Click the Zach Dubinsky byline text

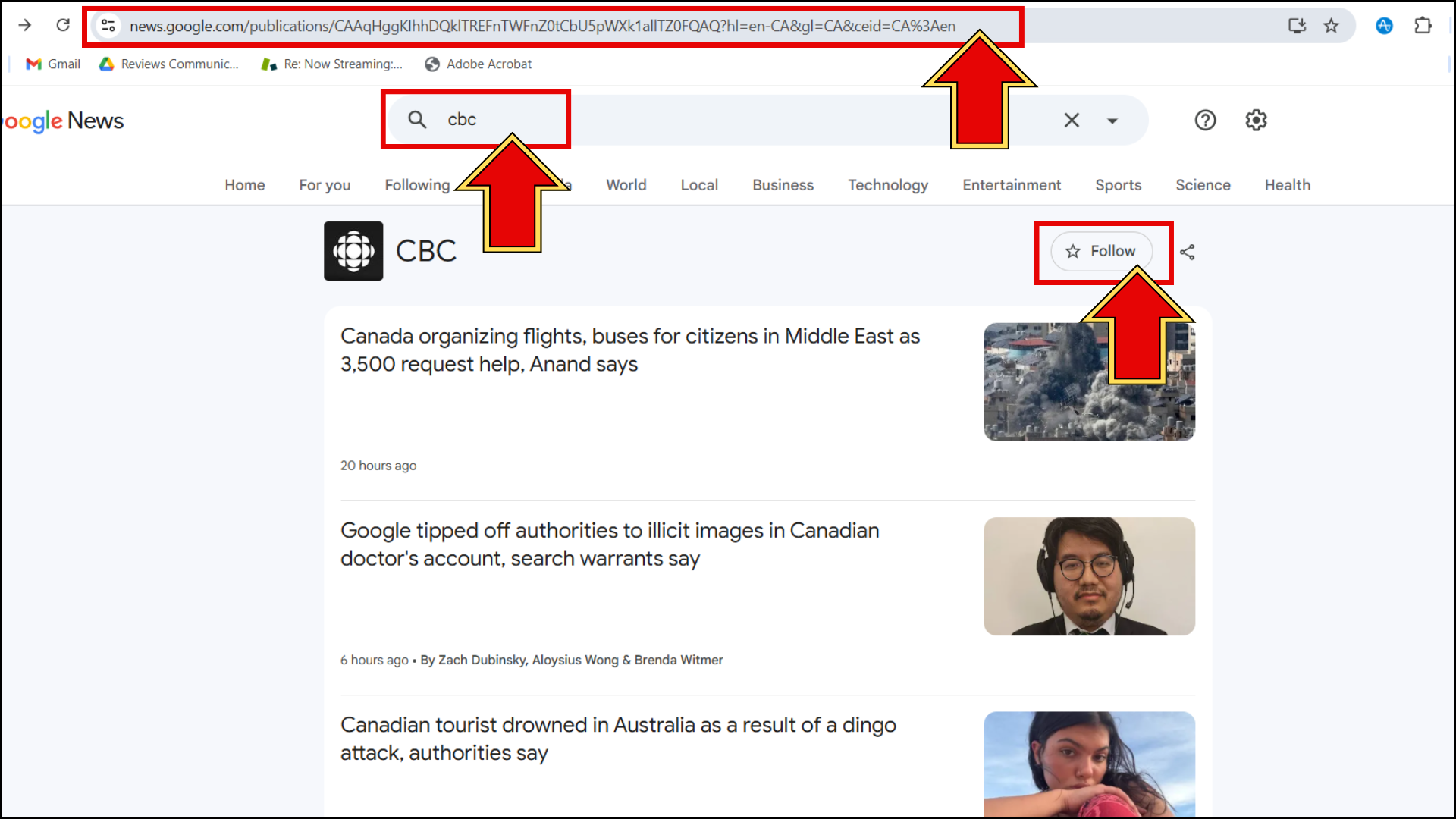(x=572, y=660)
